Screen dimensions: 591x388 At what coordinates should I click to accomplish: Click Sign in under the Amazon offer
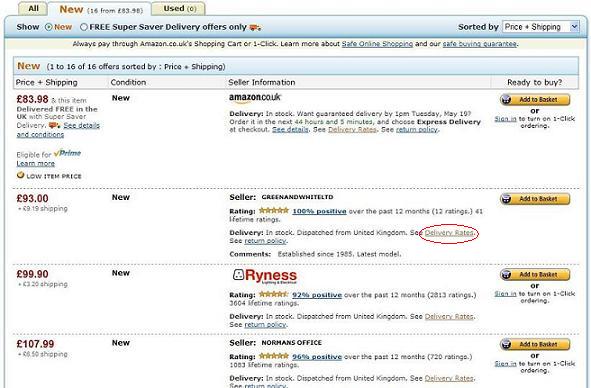(x=505, y=119)
